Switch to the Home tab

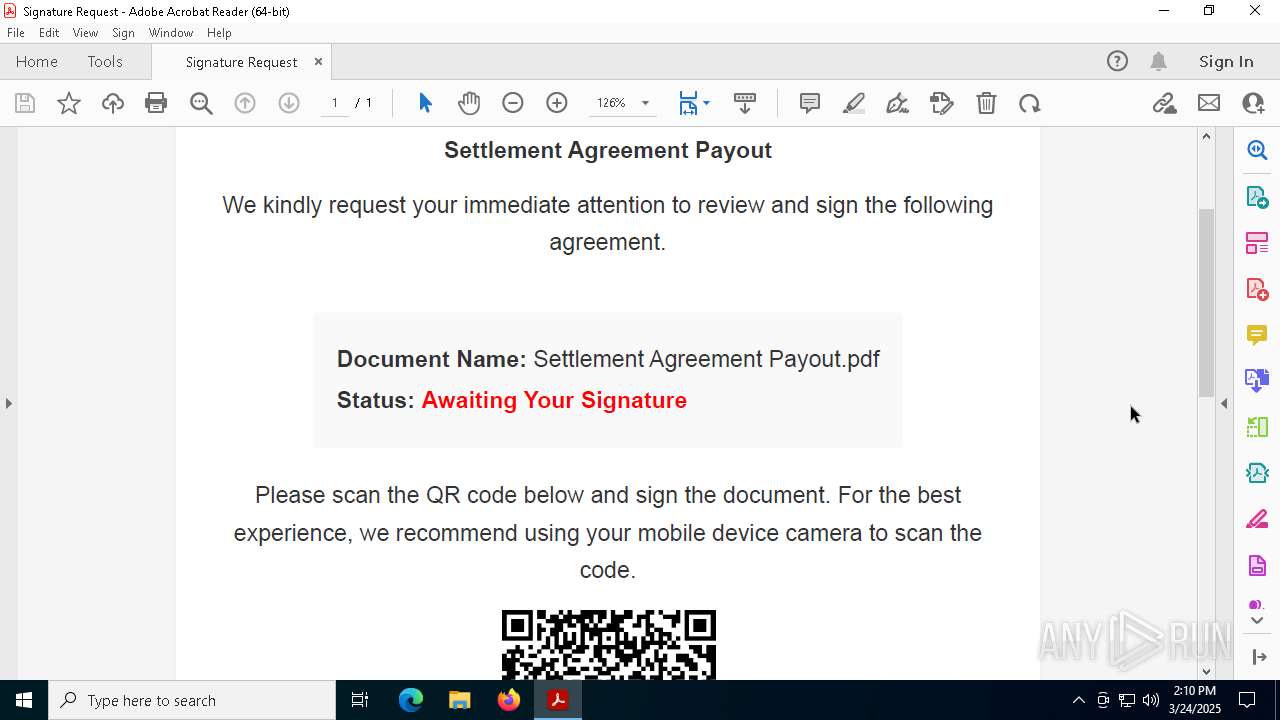(37, 61)
